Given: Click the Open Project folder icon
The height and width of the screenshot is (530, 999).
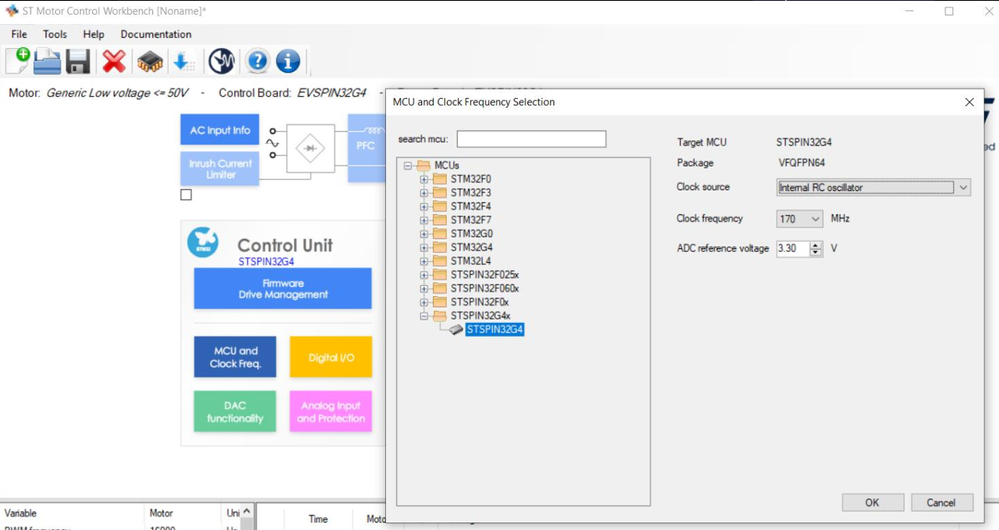Looking at the screenshot, I should click(47, 61).
